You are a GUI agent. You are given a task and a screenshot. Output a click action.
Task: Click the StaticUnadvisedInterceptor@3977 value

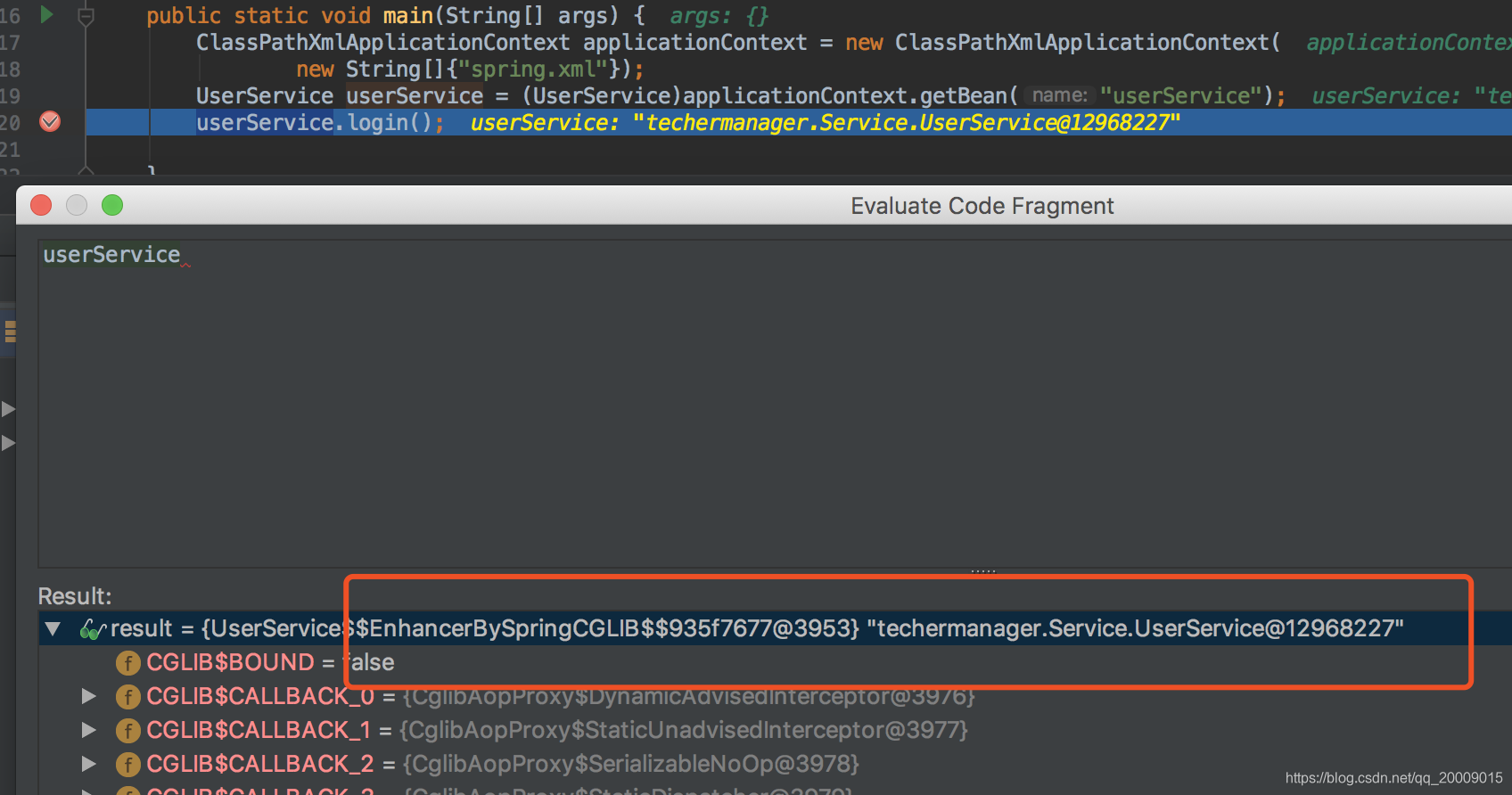(x=684, y=730)
